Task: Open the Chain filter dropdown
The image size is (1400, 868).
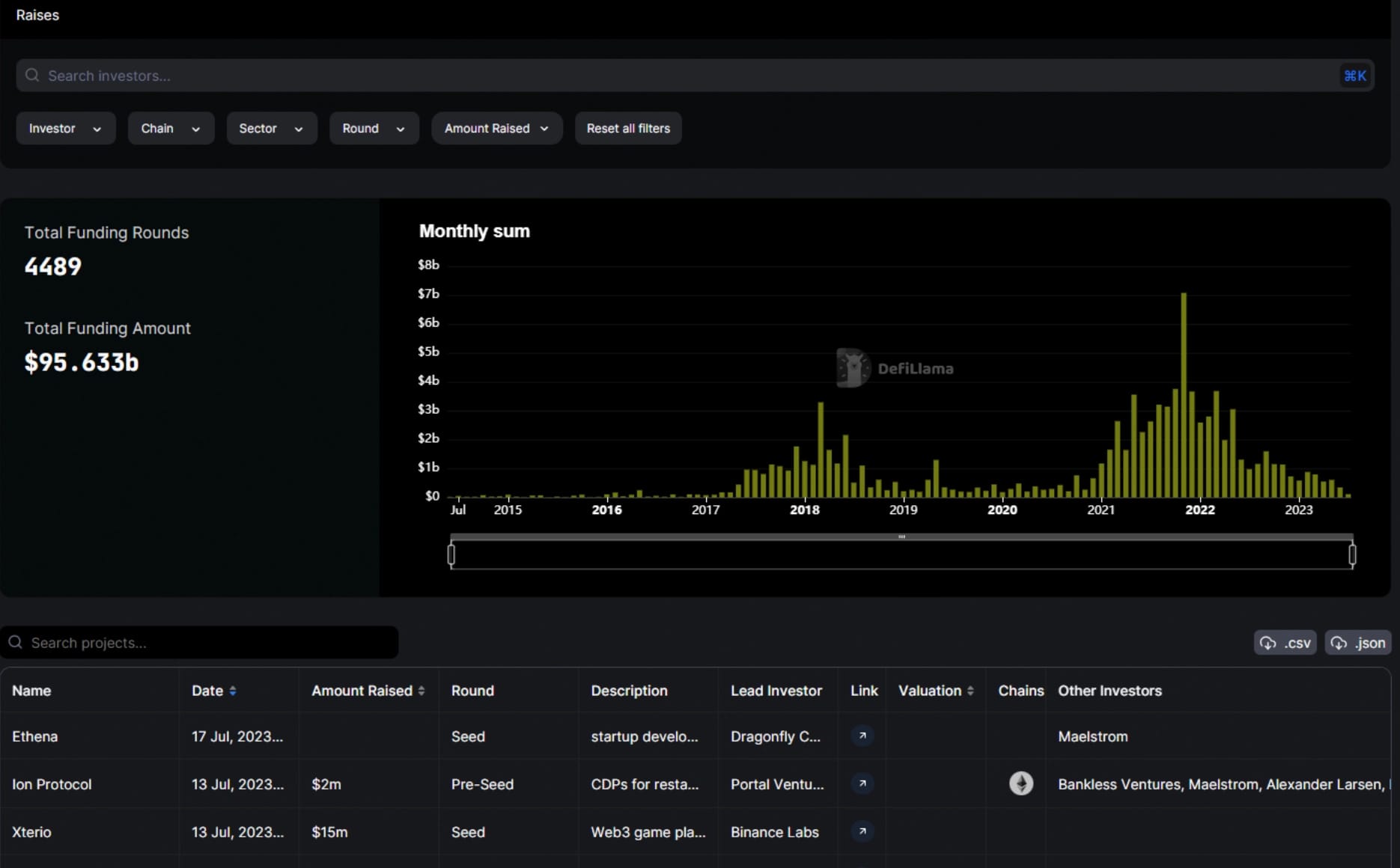Action: [171, 128]
